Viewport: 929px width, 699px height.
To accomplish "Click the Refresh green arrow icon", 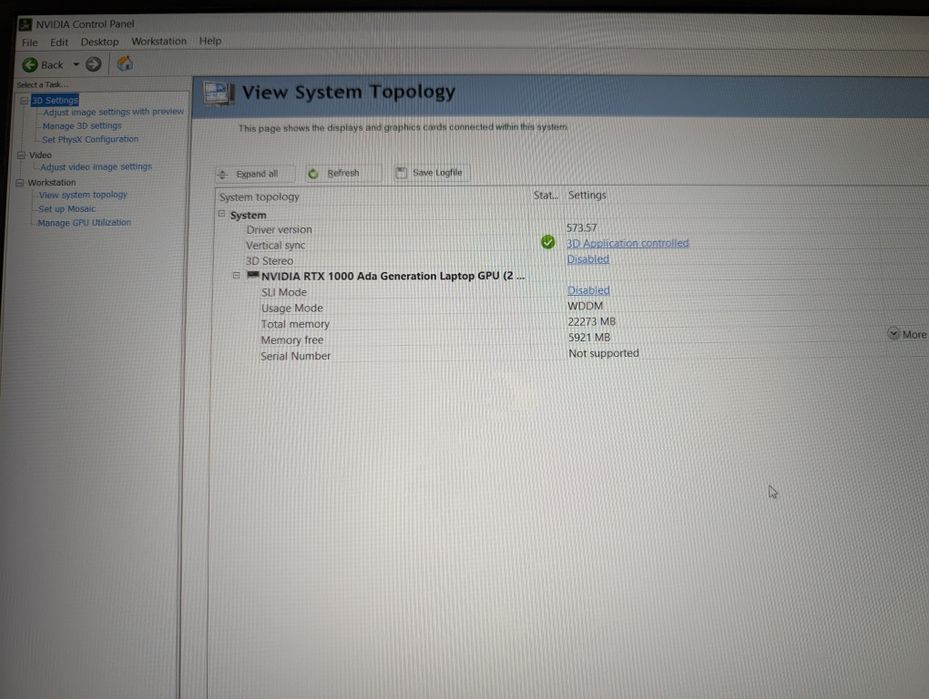I will 313,174.
